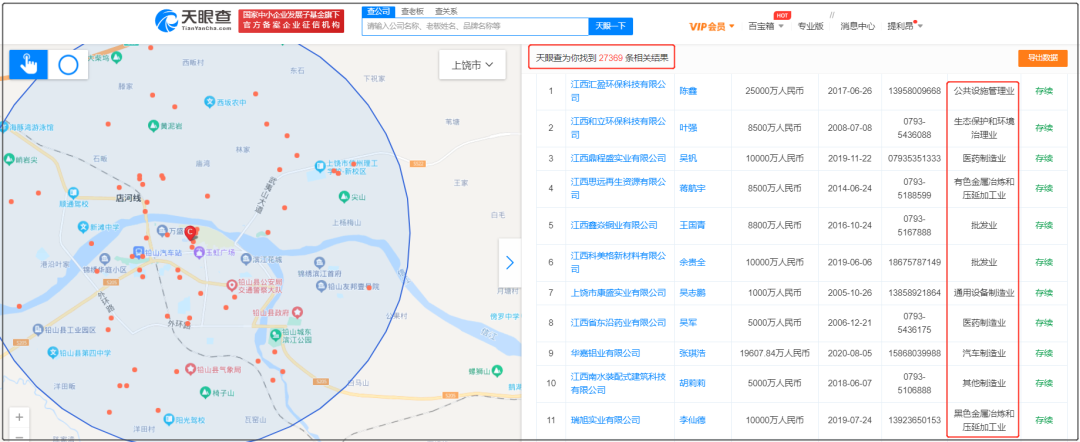
Task: Open company 江西鑫焱铜业有限公司
Action: pos(614,225)
